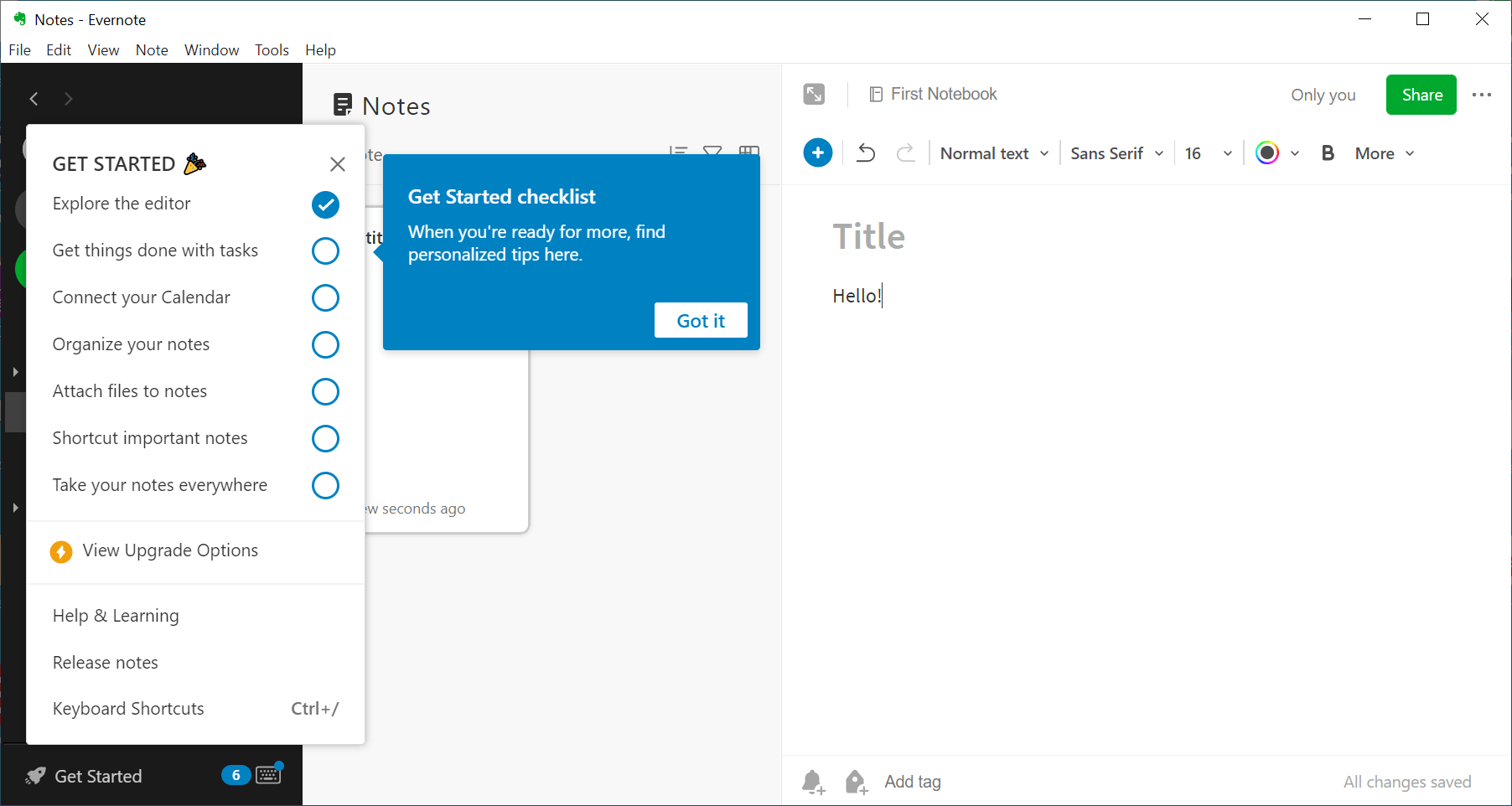
Task: Click the add tag icon
Action: pyautogui.click(x=856, y=782)
